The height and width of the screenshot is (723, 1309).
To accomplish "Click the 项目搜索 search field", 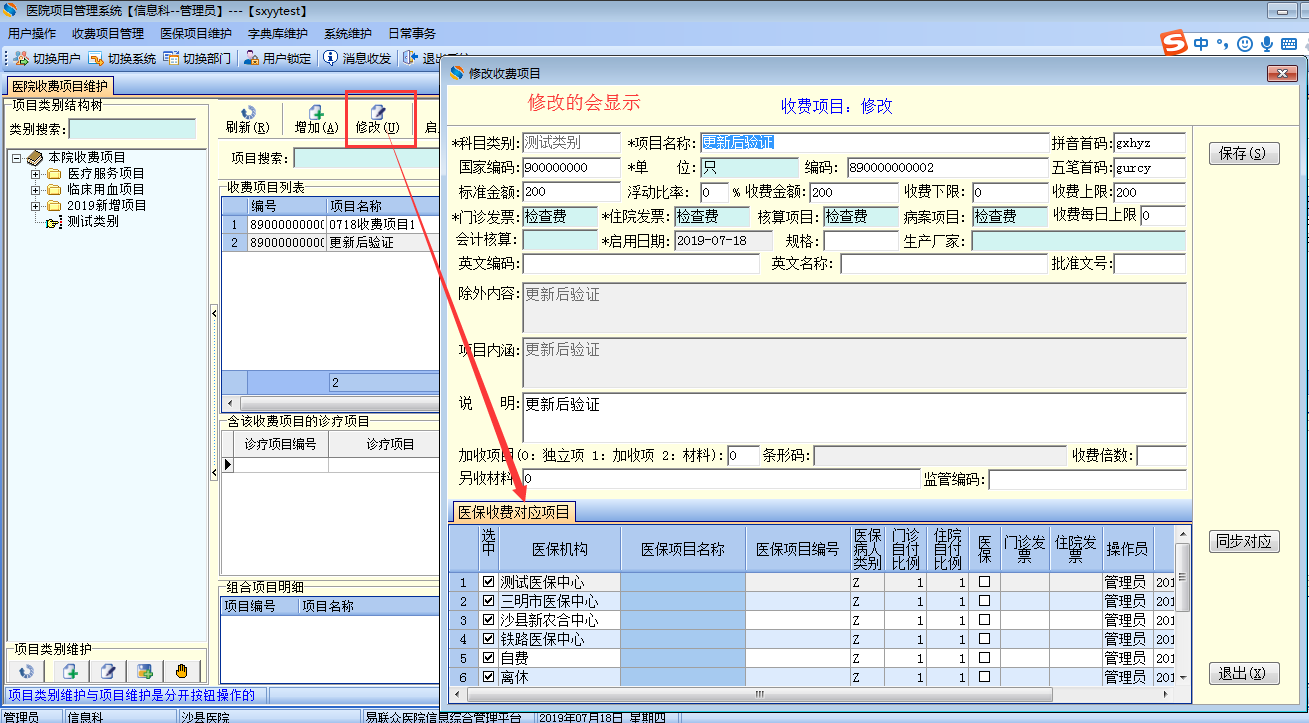I will coord(366,158).
